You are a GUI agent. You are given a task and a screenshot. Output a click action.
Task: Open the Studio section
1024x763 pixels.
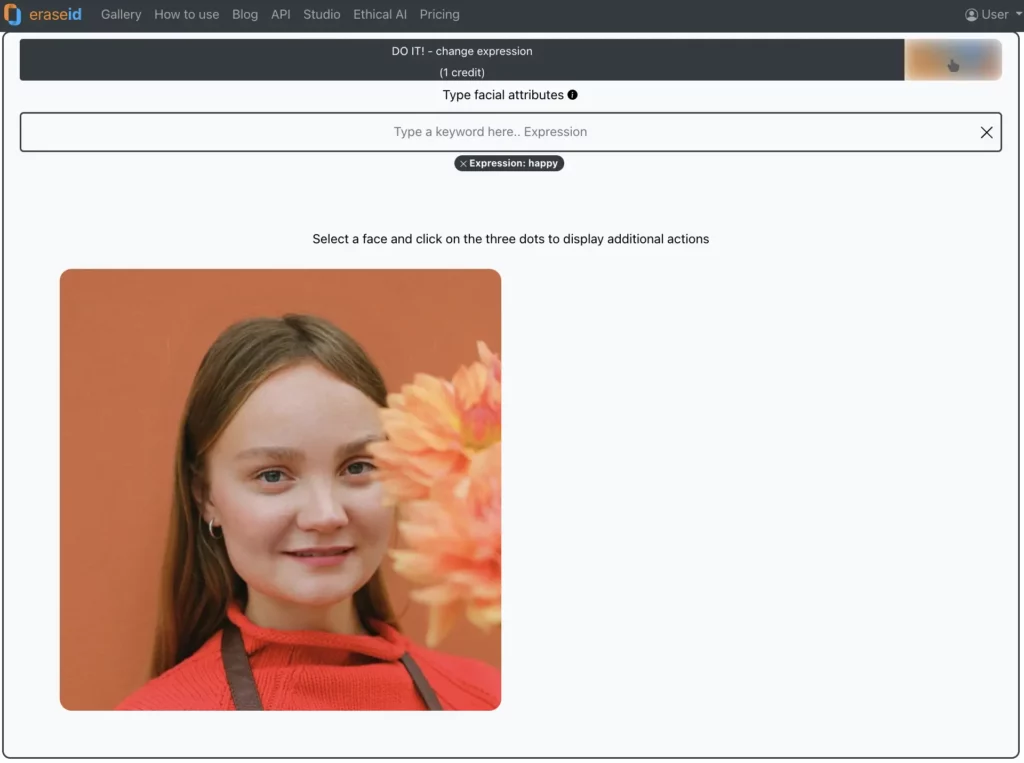[322, 15]
